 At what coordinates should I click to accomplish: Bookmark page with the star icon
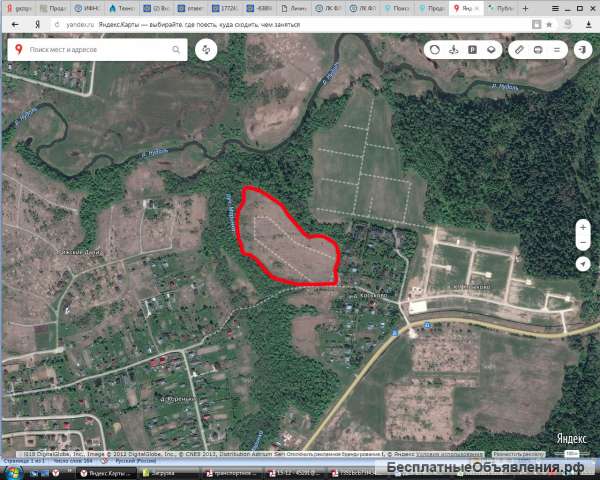(x=549, y=24)
